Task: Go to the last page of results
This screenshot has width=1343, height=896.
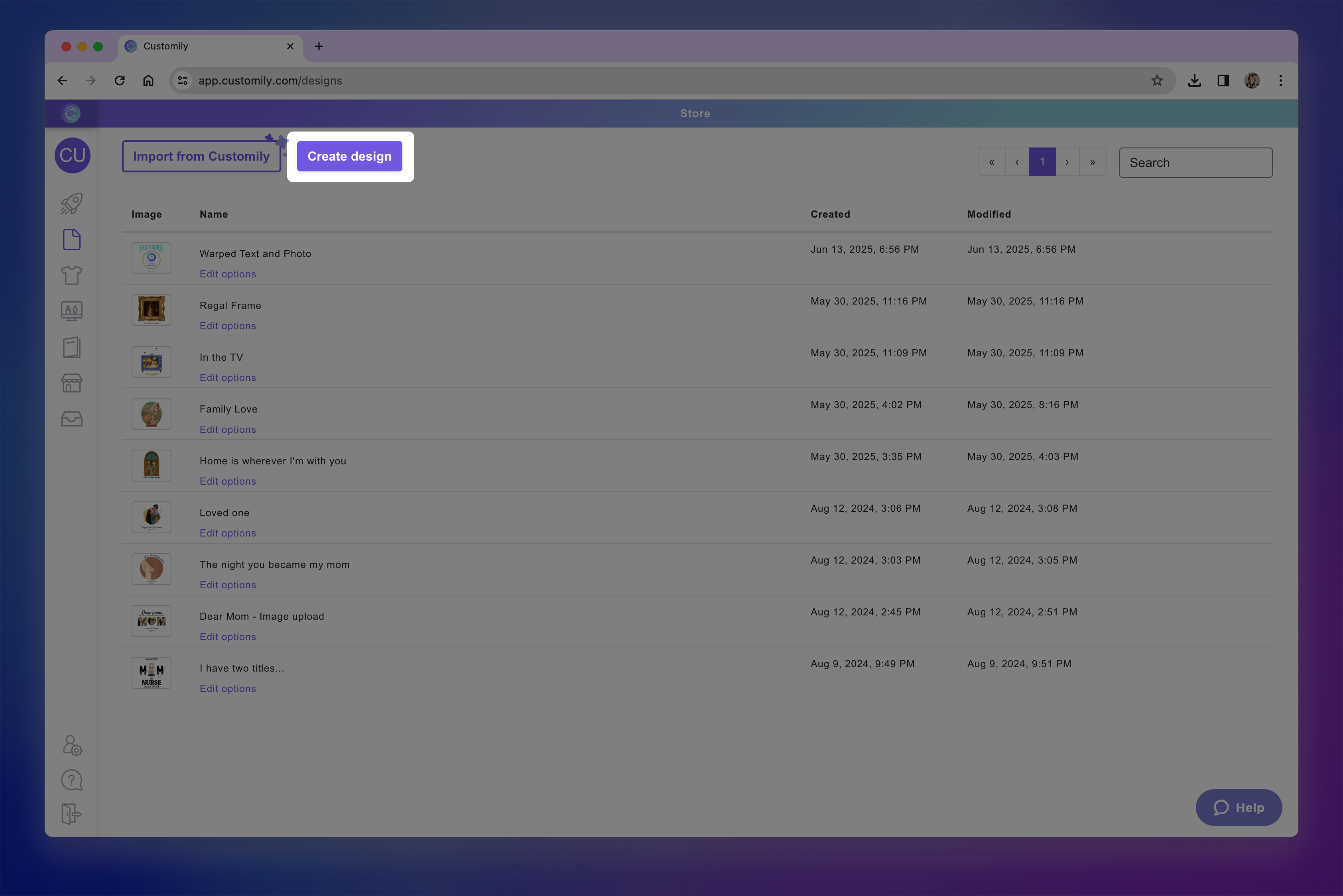Action: pyautogui.click(x=1092, y=162)
